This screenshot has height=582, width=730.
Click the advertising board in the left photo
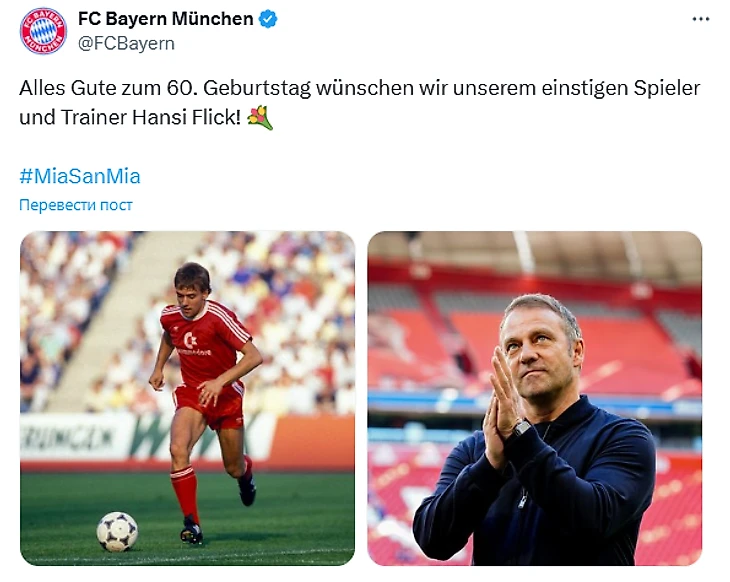90,438
